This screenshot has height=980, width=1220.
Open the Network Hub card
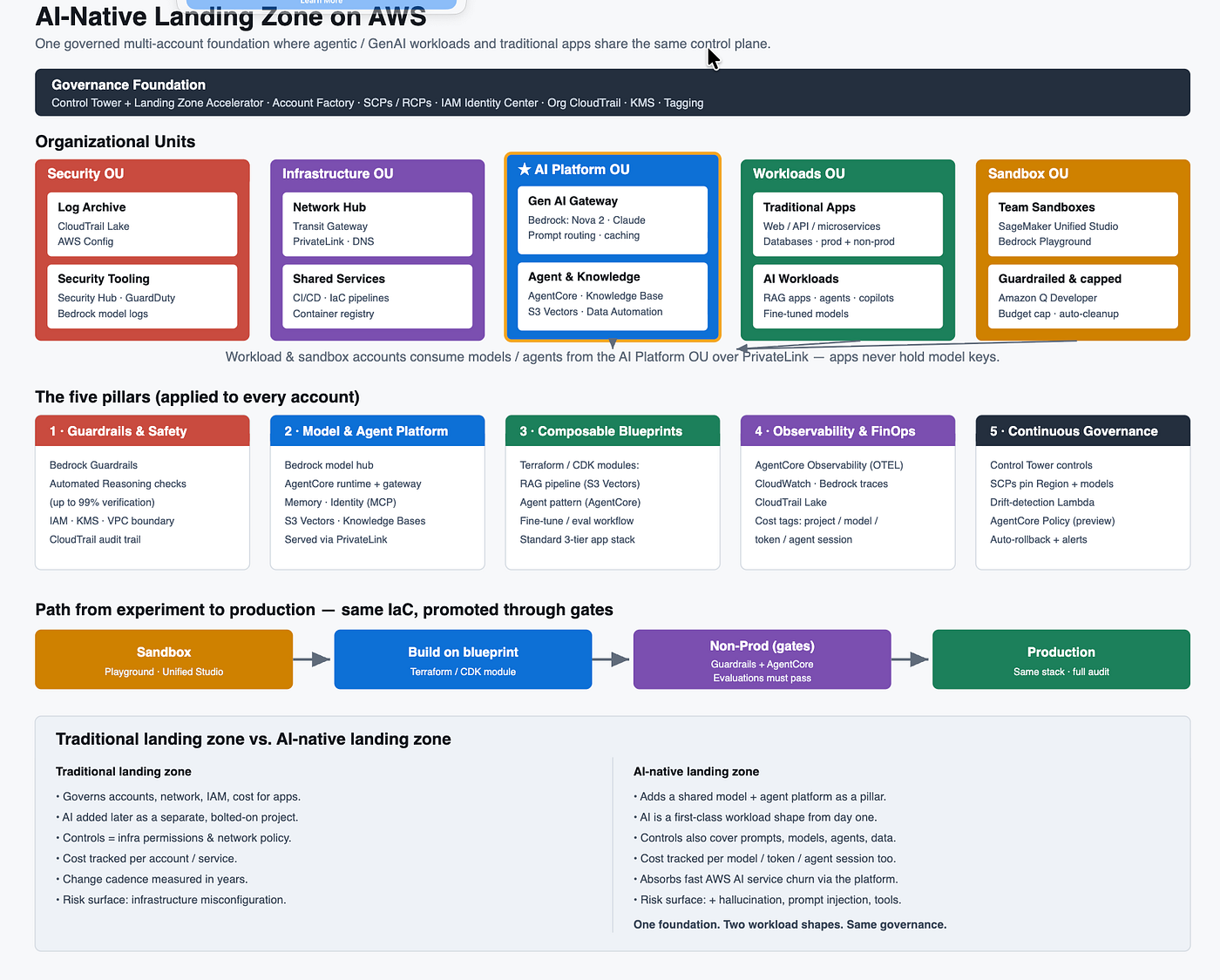point(377,224)
